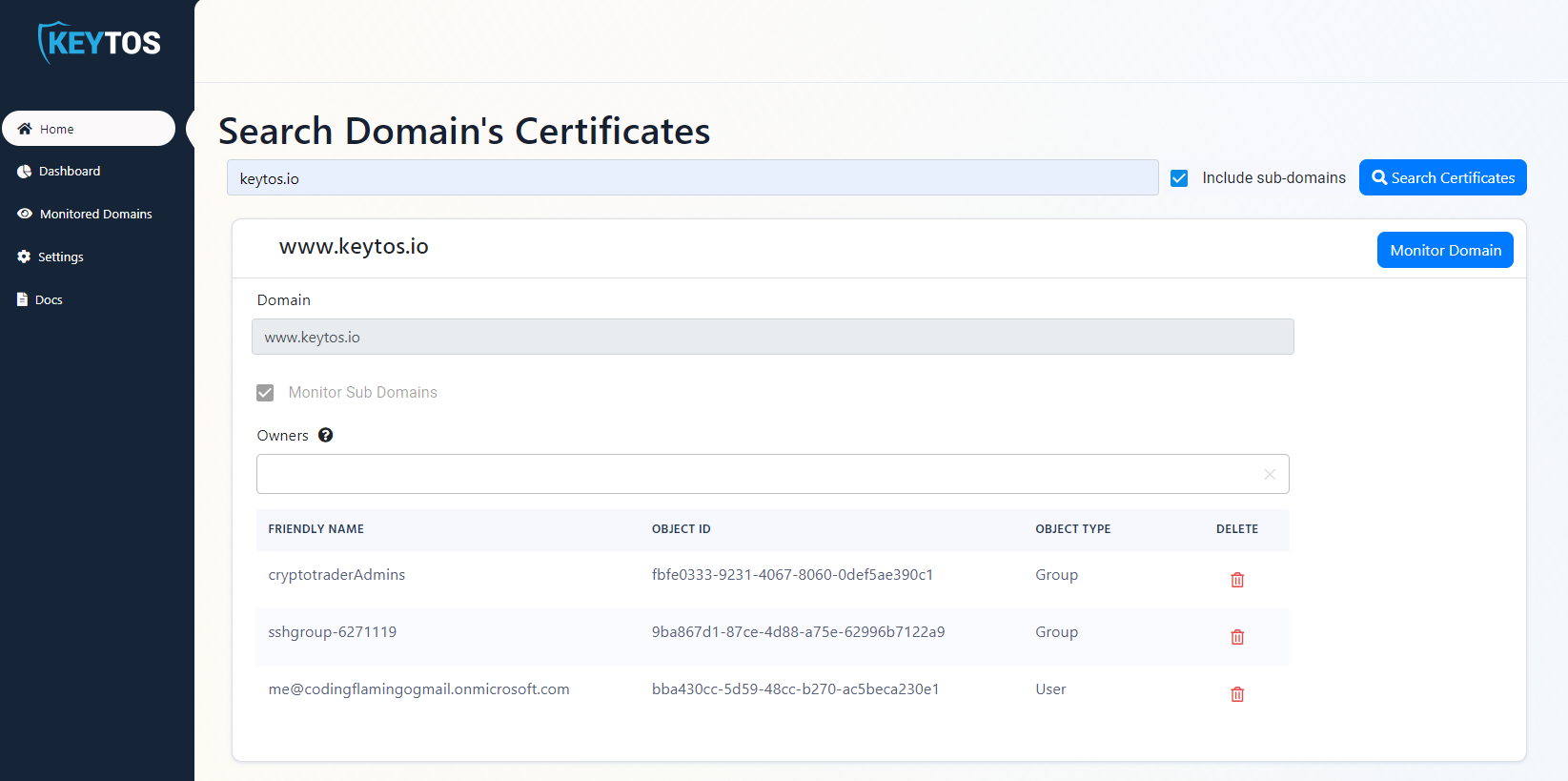Toggle the Monitor Sub Domains checkbox
The image size is (1568, 781).
[265, 393]
